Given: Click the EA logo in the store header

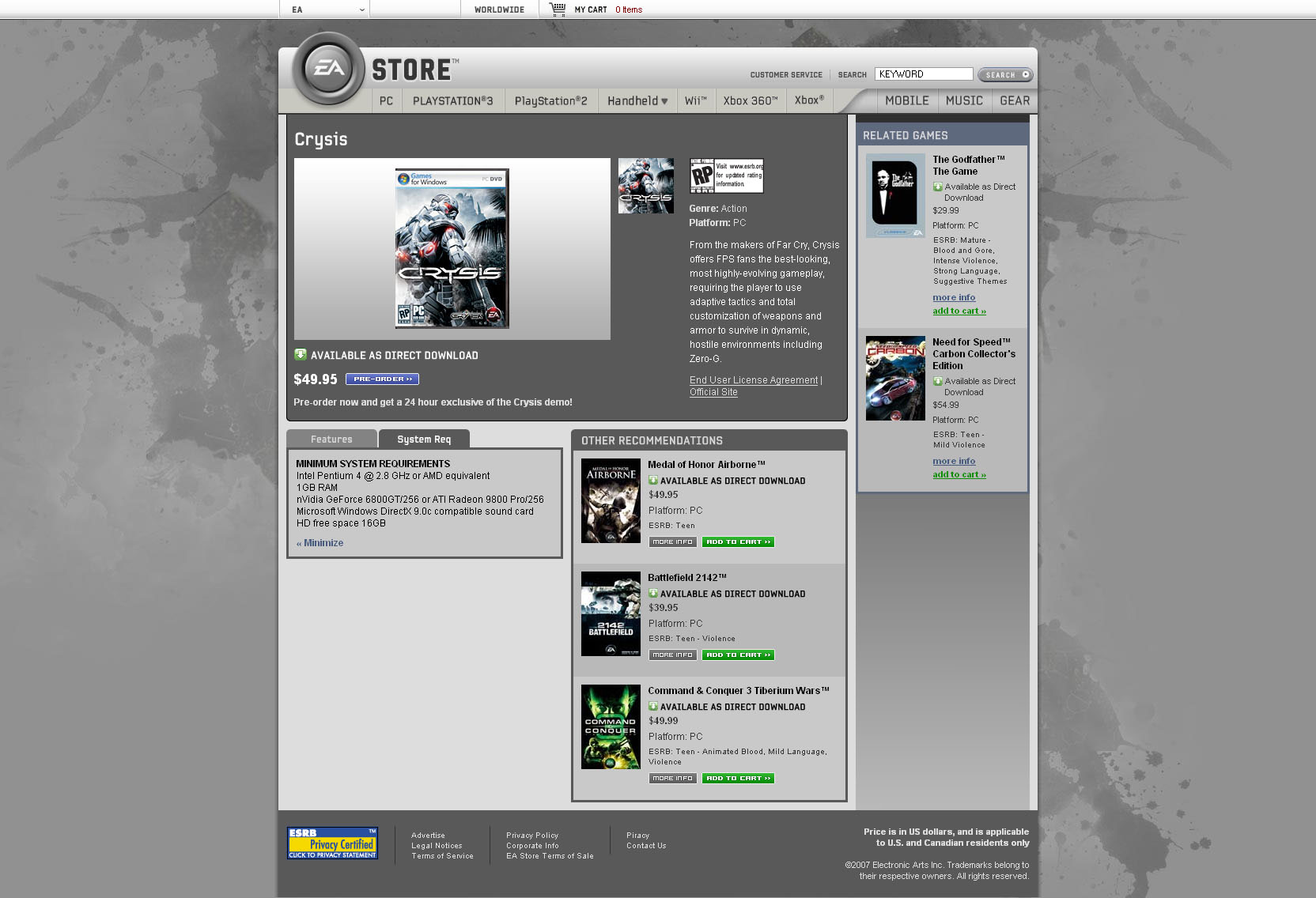Looking at the screenshot, I should pyautogui.click(x=328, y=70).
